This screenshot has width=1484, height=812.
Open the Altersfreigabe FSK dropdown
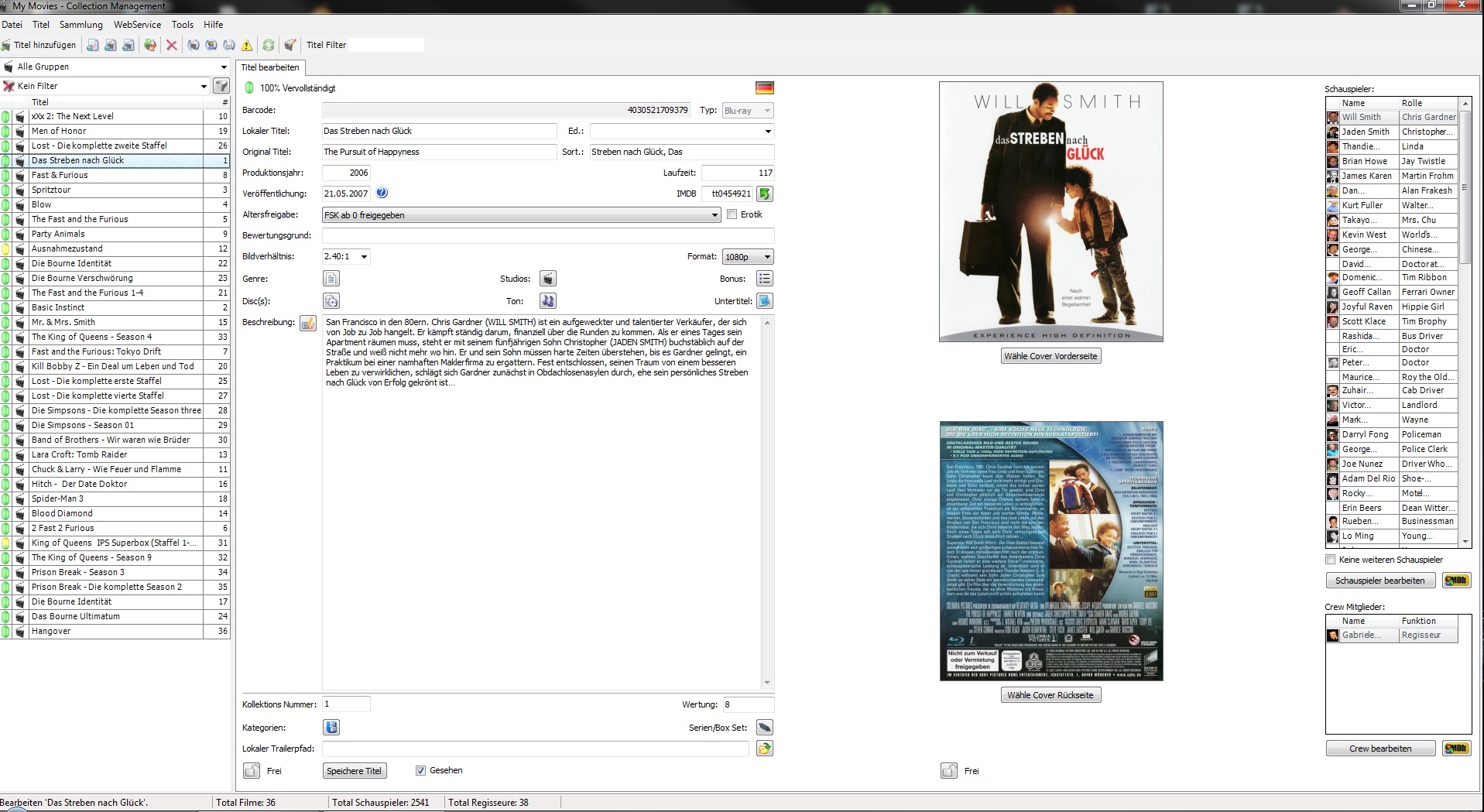coord(522,215)
